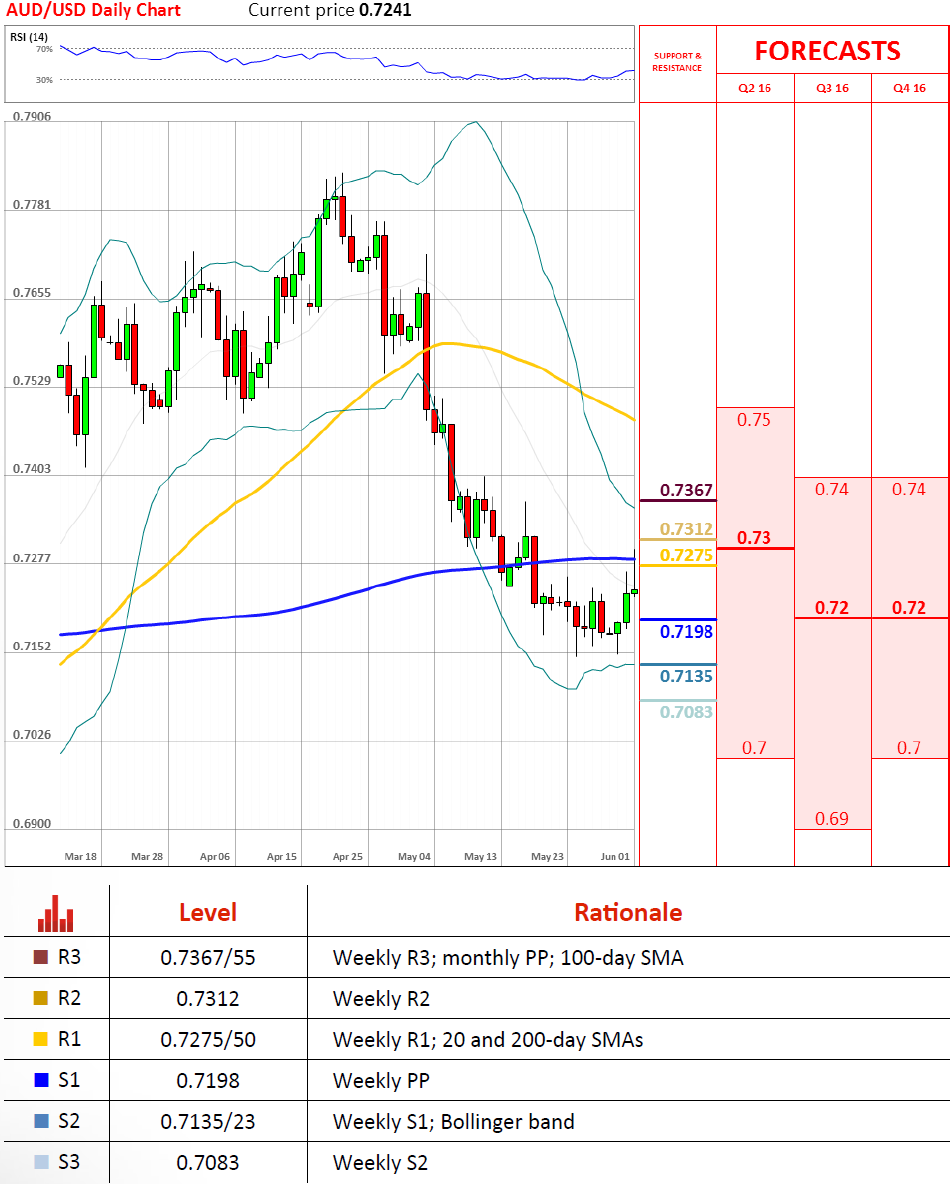
Task: Click the 0.7198 level table cell
Action: [208, 1081]
